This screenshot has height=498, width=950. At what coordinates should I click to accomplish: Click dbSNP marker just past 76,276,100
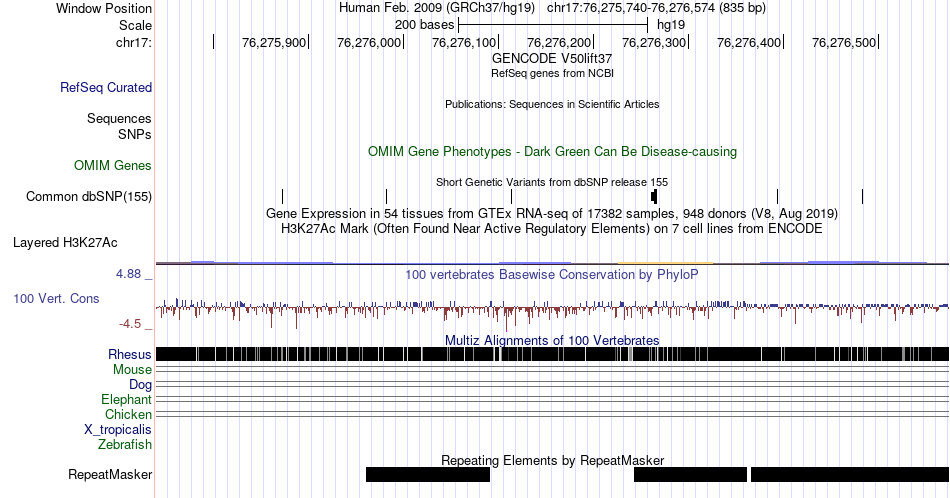pyautogui.click(x=511, y=196)
